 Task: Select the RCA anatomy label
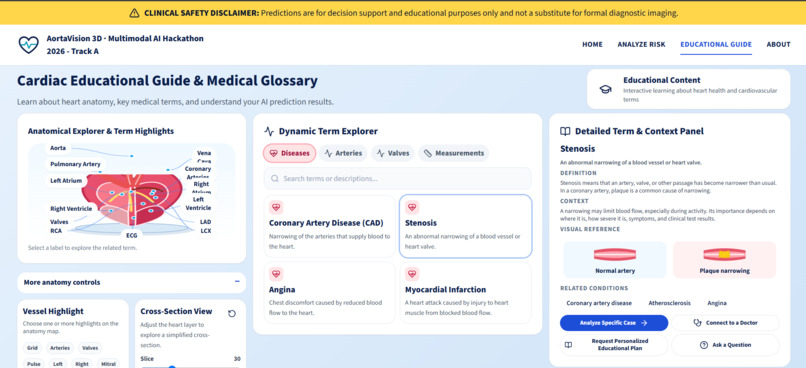pos(56,231)
